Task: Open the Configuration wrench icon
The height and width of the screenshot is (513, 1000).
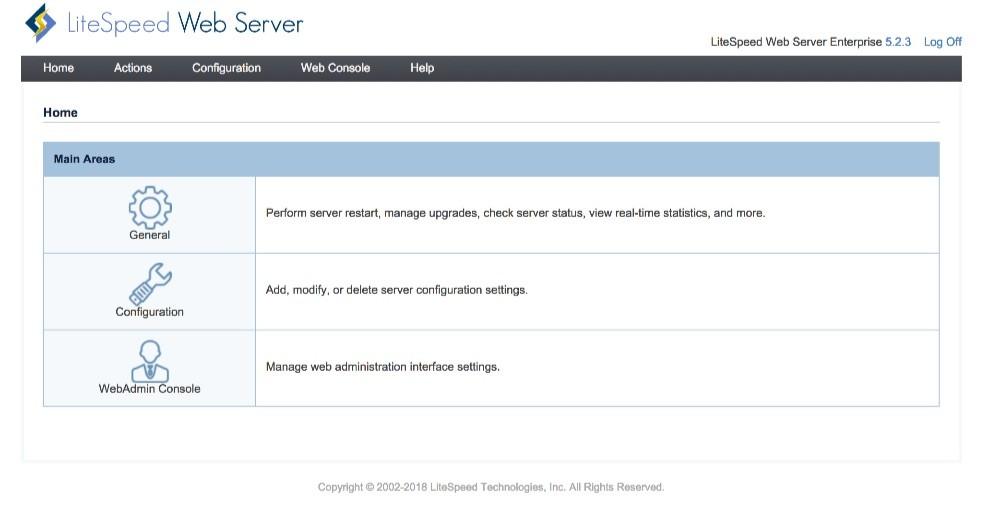Action: click(150, 284)
